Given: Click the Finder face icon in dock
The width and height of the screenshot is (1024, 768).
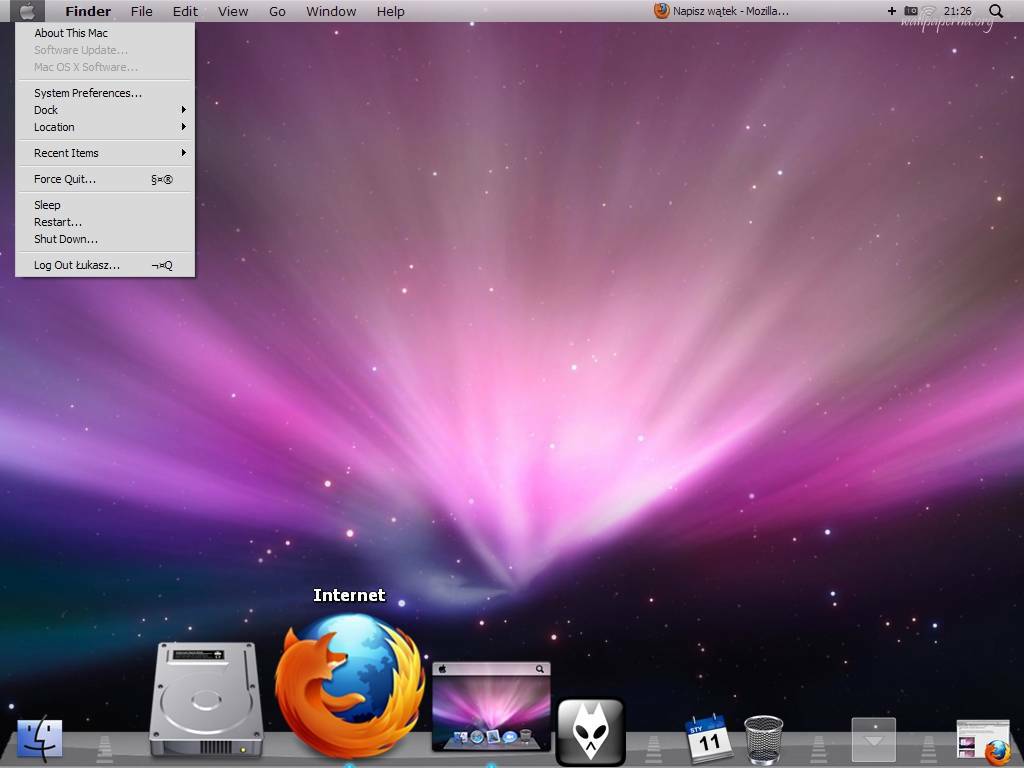Looking at the screenshot, I should click(40, 738).
